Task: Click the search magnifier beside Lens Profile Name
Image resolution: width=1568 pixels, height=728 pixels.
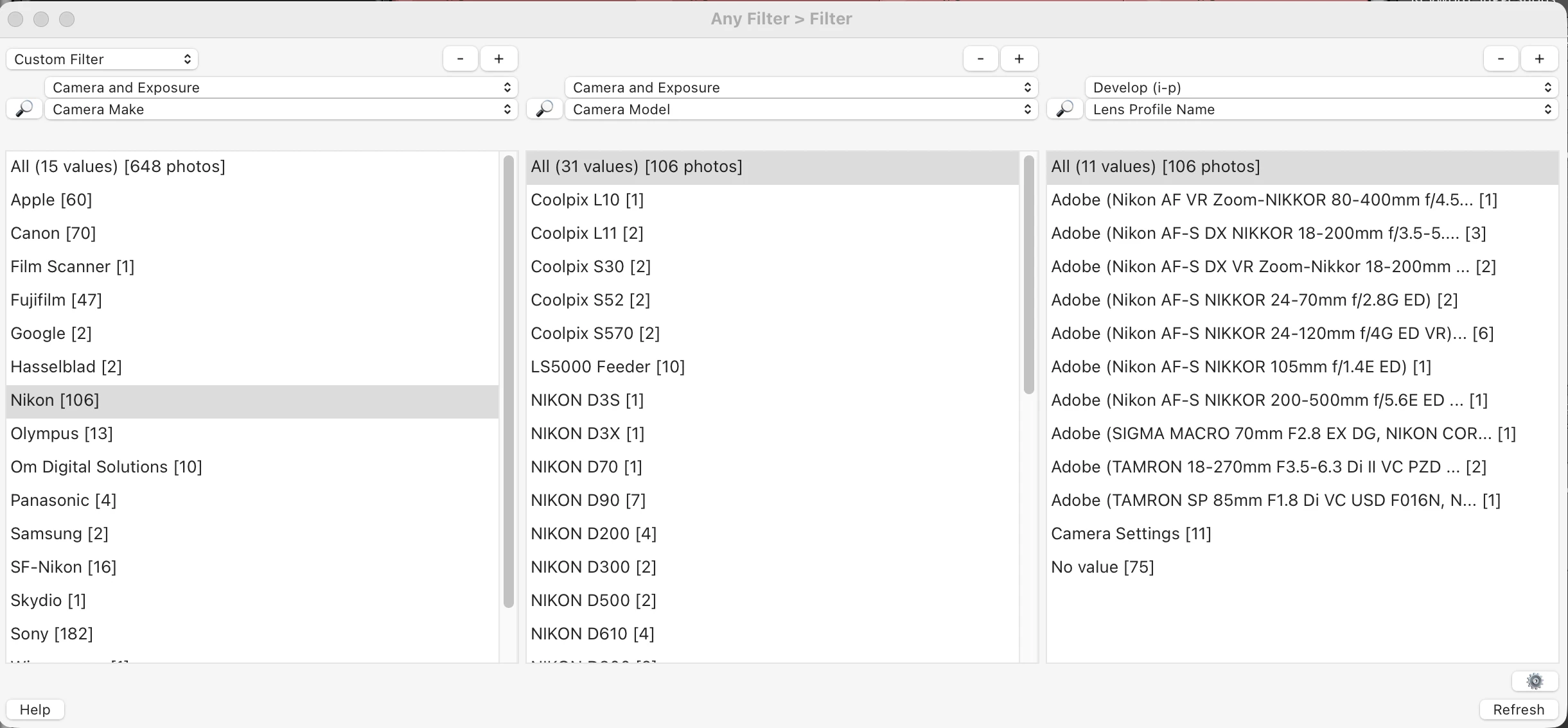Action: tap(1065, 109)
